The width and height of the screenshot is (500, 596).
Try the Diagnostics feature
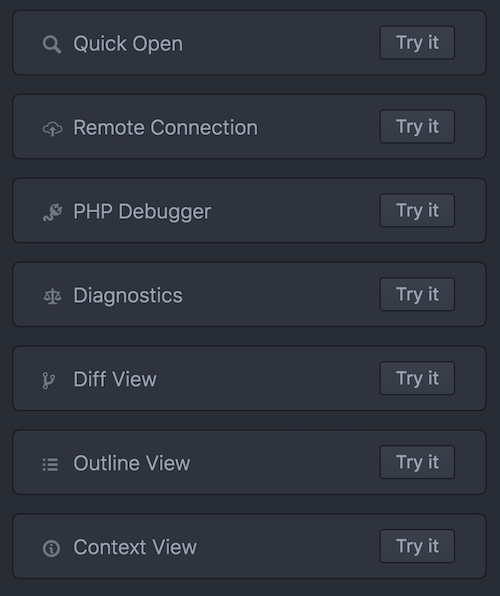click(x=417, y=295)
